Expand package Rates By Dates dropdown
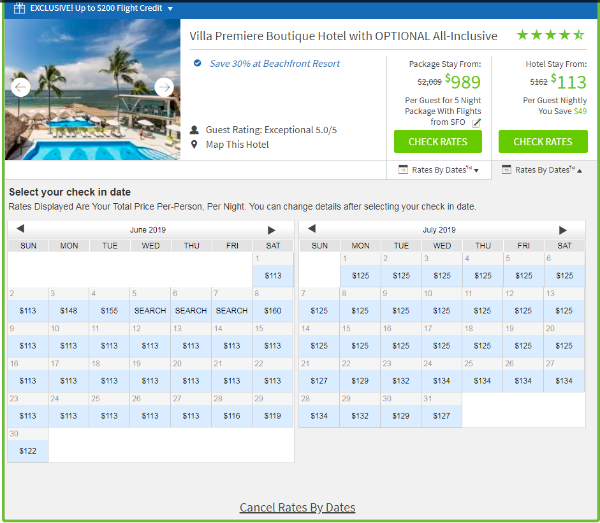The width and height of the screenshot is (600, 523). click(439, 170)
